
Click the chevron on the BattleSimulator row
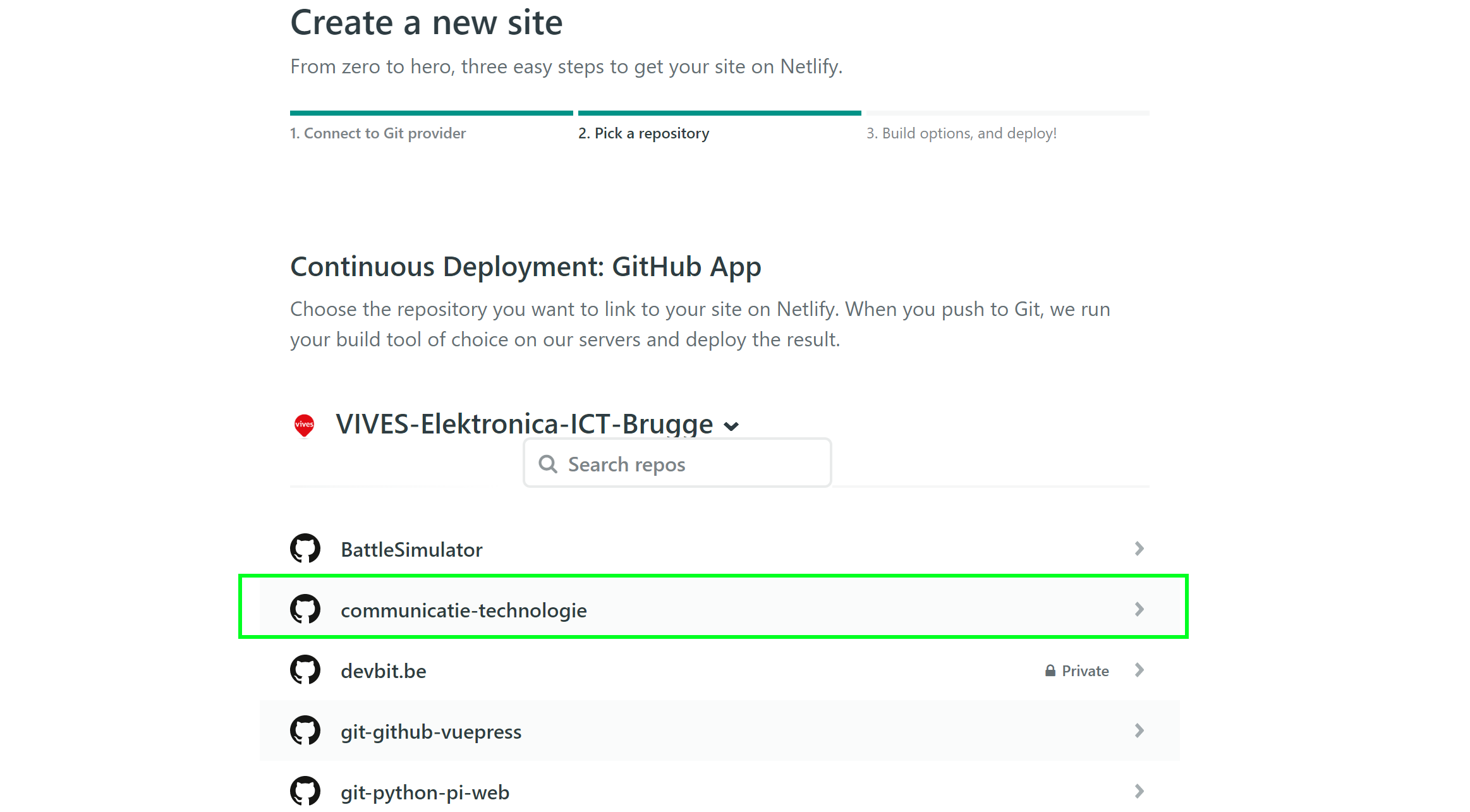(1139, 548)
